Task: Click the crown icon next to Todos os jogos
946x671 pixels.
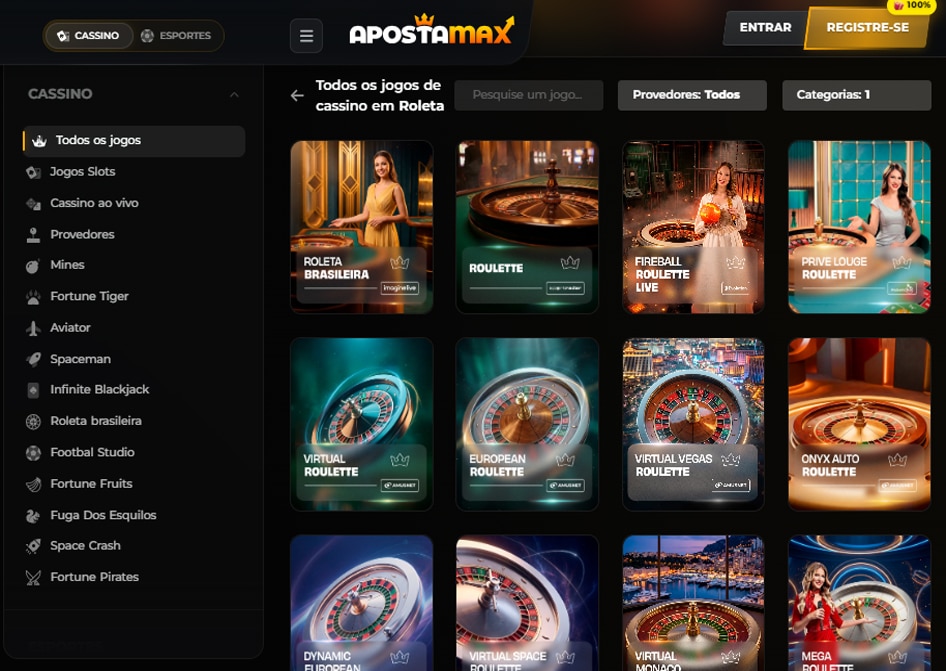Action: coord(39,141)
